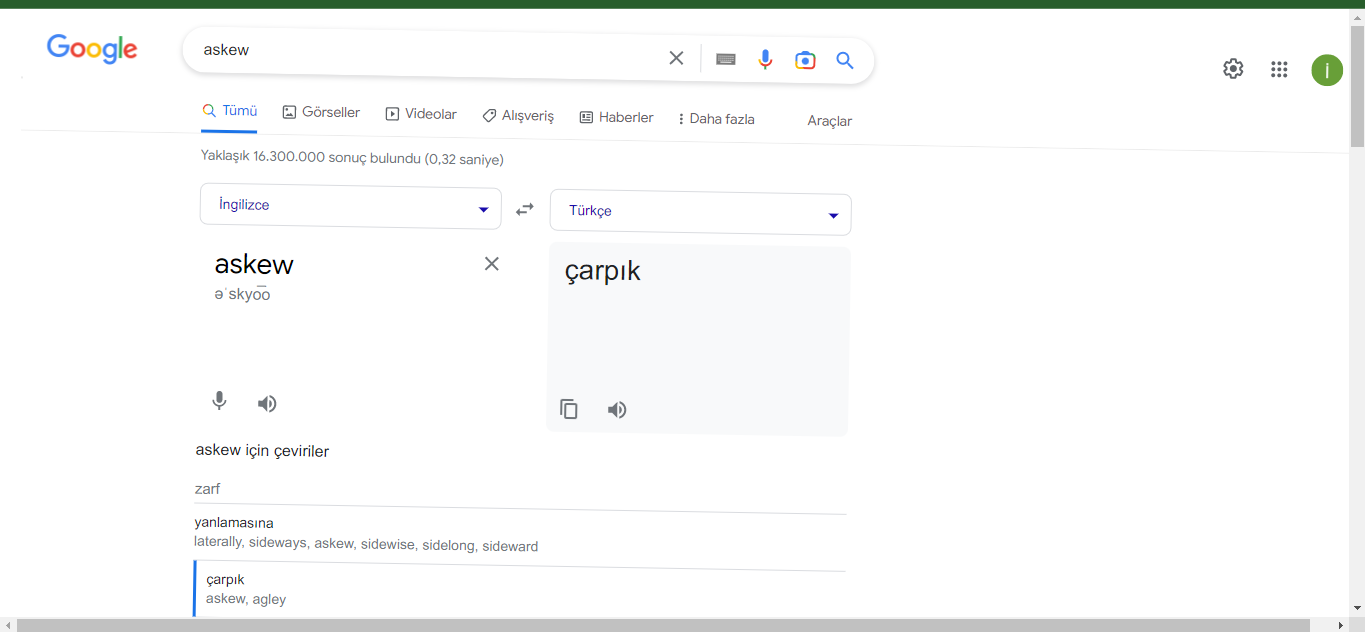Open Google Lens camera search
The width and height of the screenshot is (1365, 632).
tap(805, 58)
